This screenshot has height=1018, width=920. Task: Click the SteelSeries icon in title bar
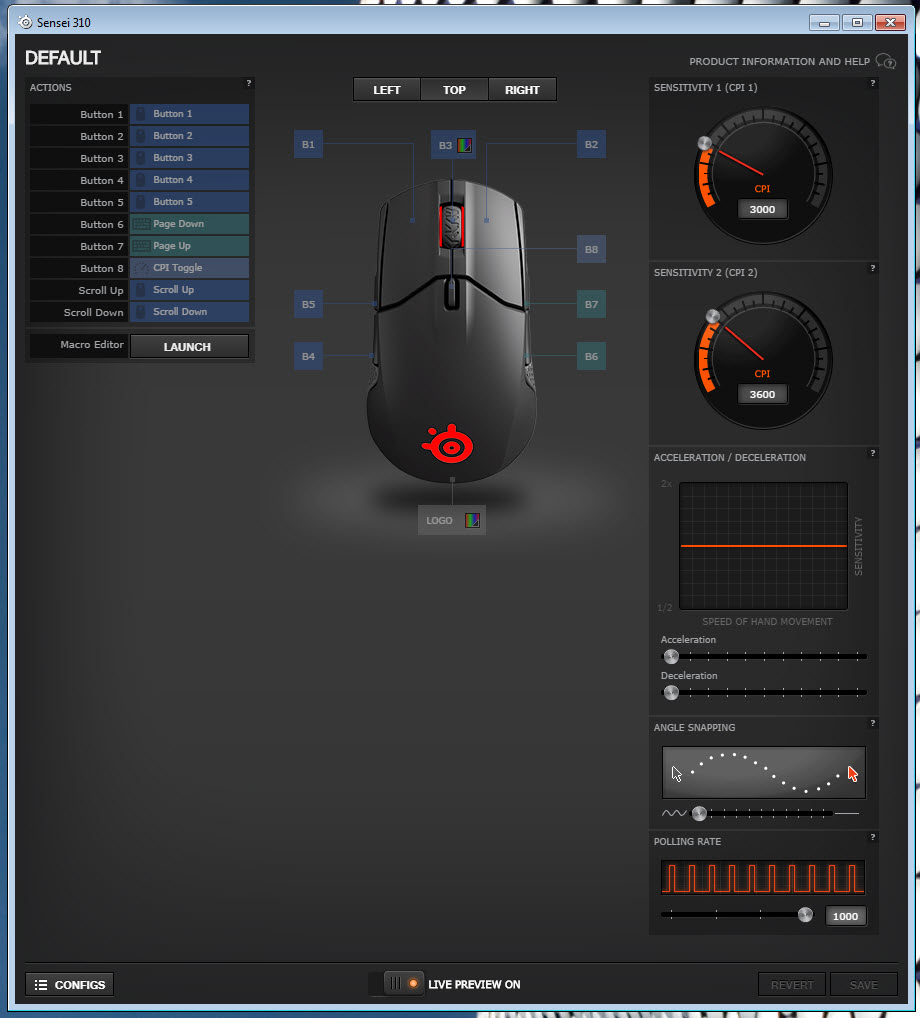point(25,22)
